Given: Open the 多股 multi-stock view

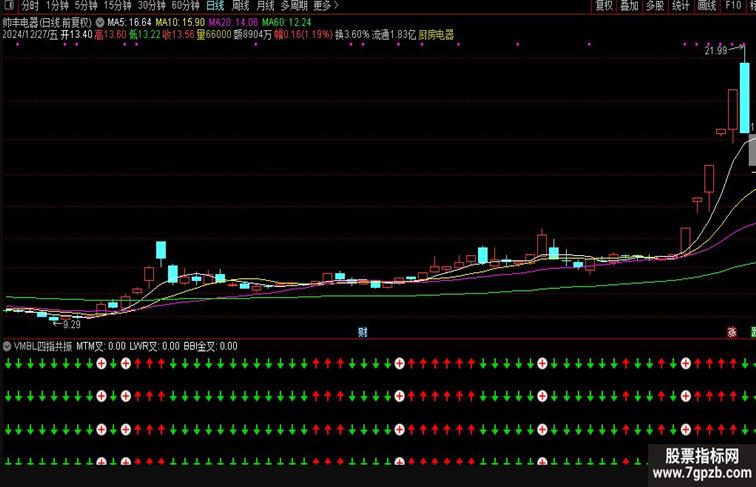Looking at the screenshot, I should click(x=655, y=6).
